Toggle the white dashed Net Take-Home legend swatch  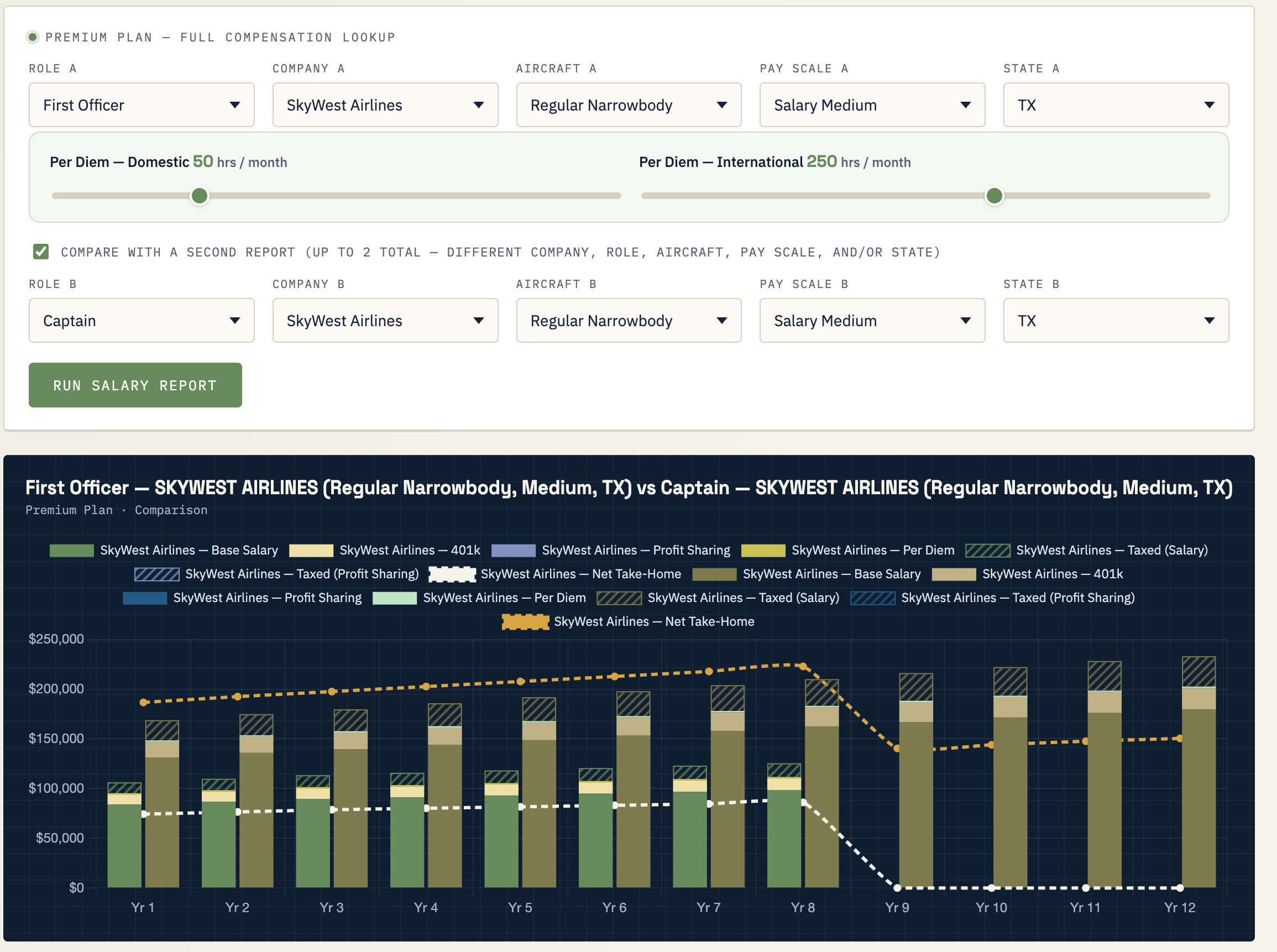(x=452, y=574)
